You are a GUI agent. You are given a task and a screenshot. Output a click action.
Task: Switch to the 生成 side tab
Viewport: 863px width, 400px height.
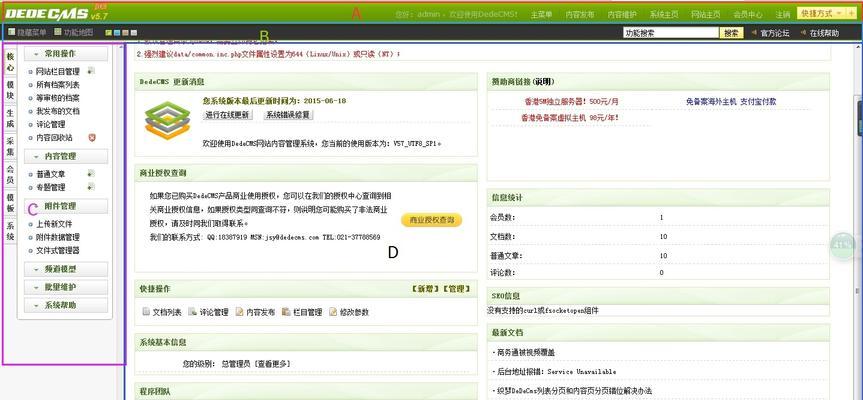click(x=10, y=118)
